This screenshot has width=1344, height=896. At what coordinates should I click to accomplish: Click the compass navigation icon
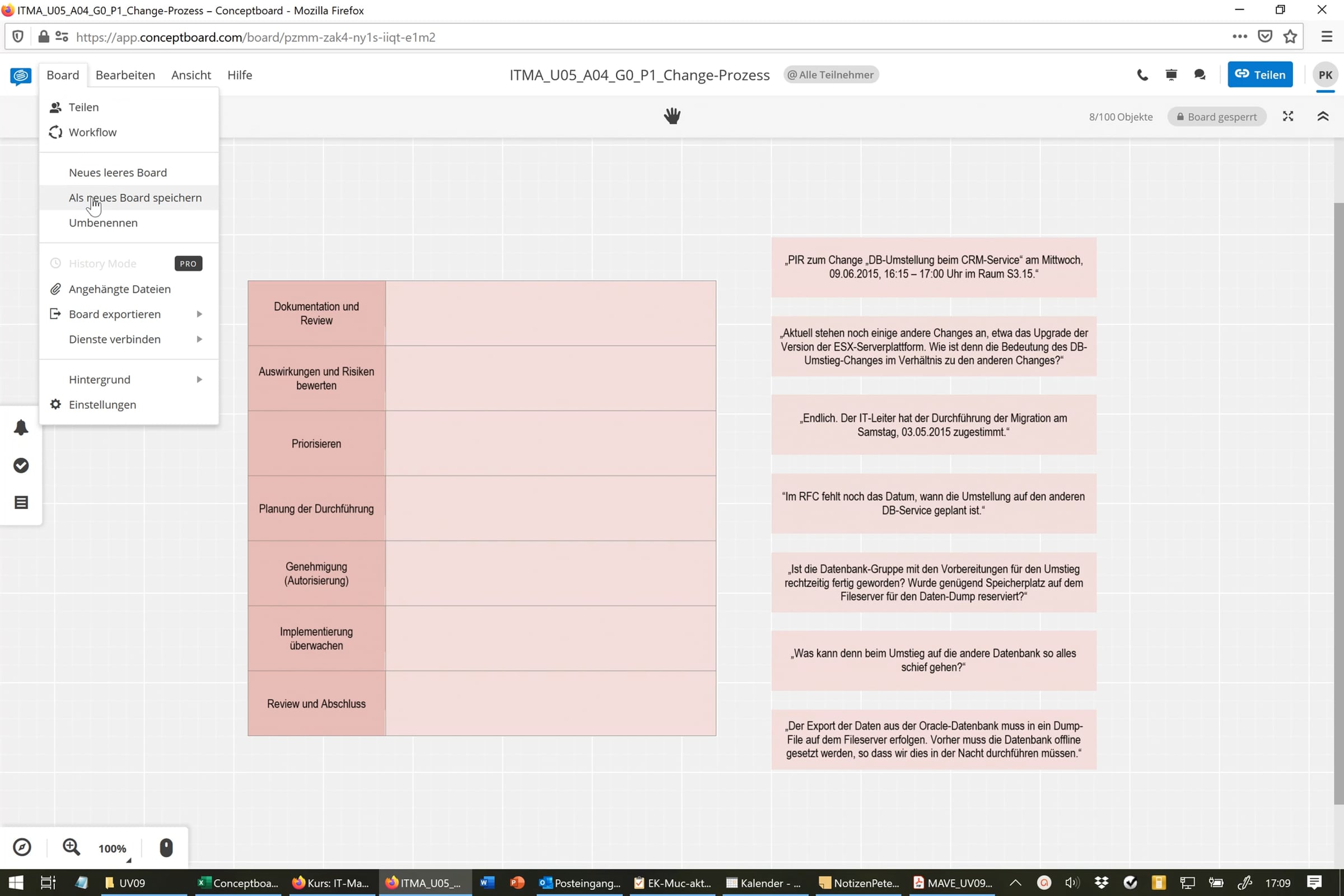[22, 847]
